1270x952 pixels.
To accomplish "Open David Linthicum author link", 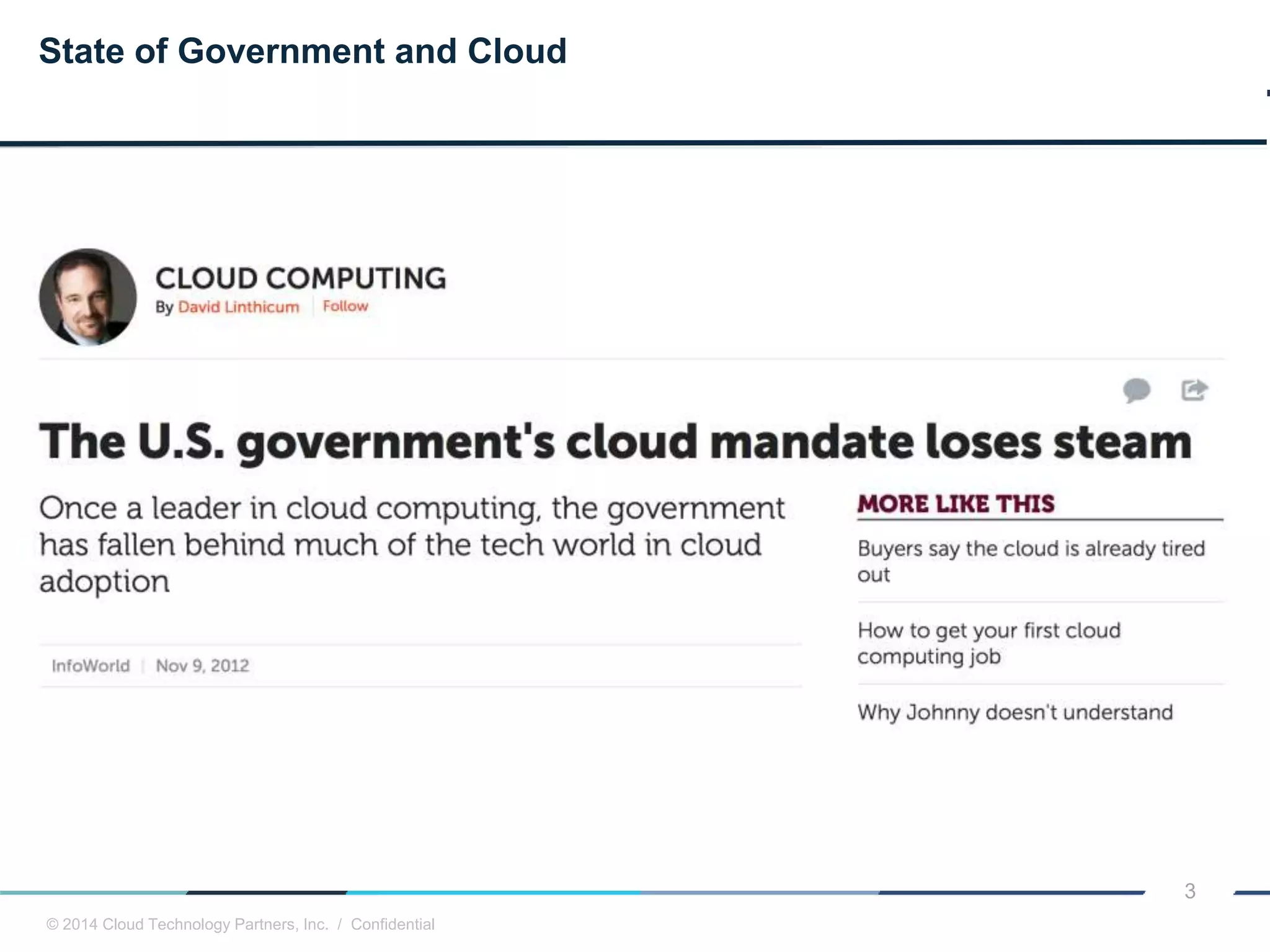I will coord(239,307).
